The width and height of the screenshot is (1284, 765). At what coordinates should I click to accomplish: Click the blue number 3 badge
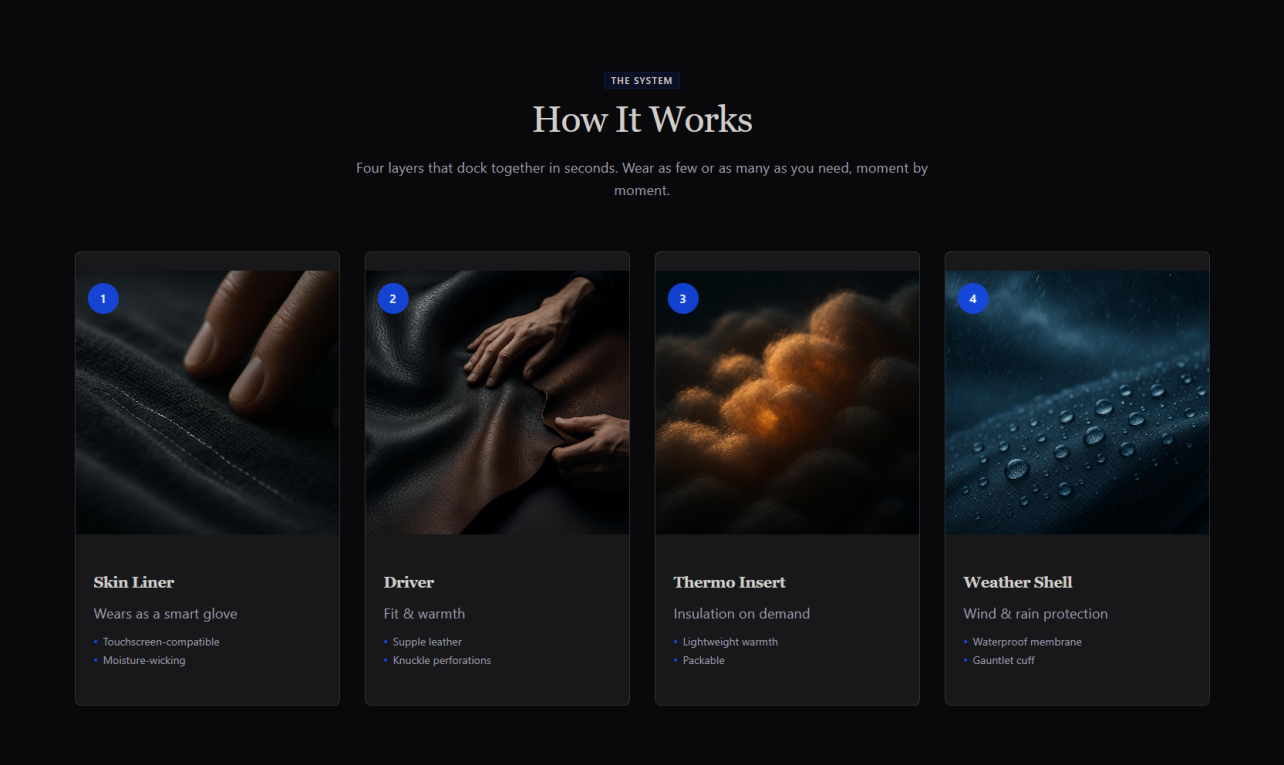point(683,298)
